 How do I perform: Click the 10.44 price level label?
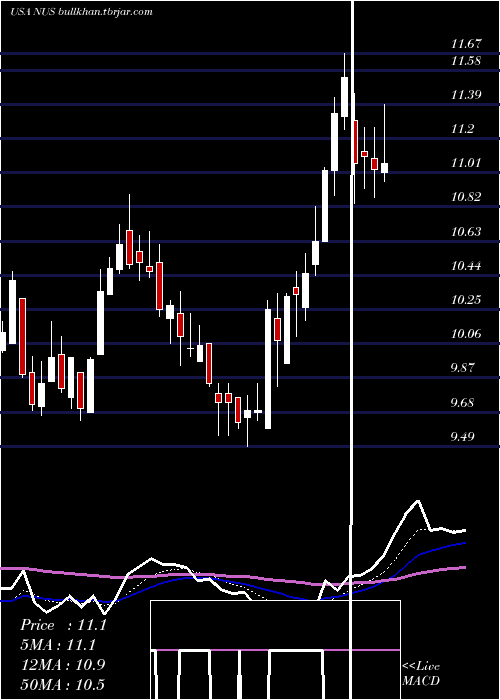pyautogui.click(x=466, y=266)
